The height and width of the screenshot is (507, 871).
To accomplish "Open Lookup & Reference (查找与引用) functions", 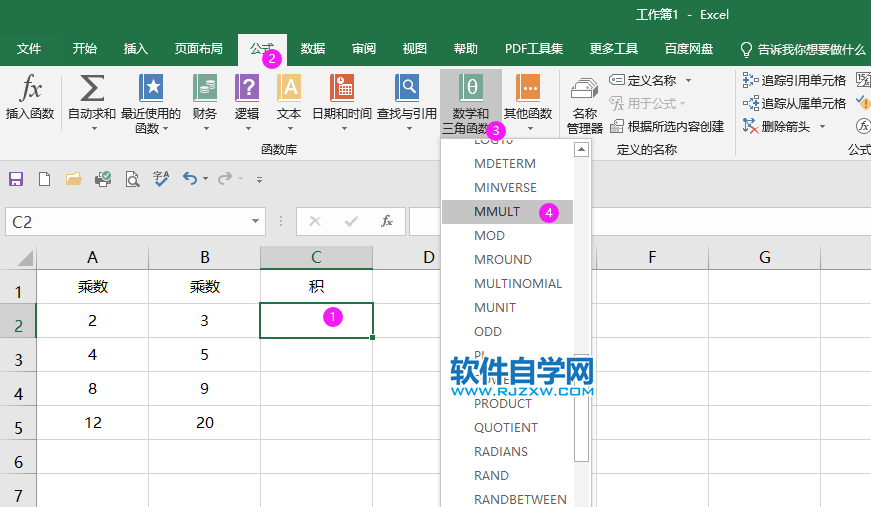I will 407,103.
